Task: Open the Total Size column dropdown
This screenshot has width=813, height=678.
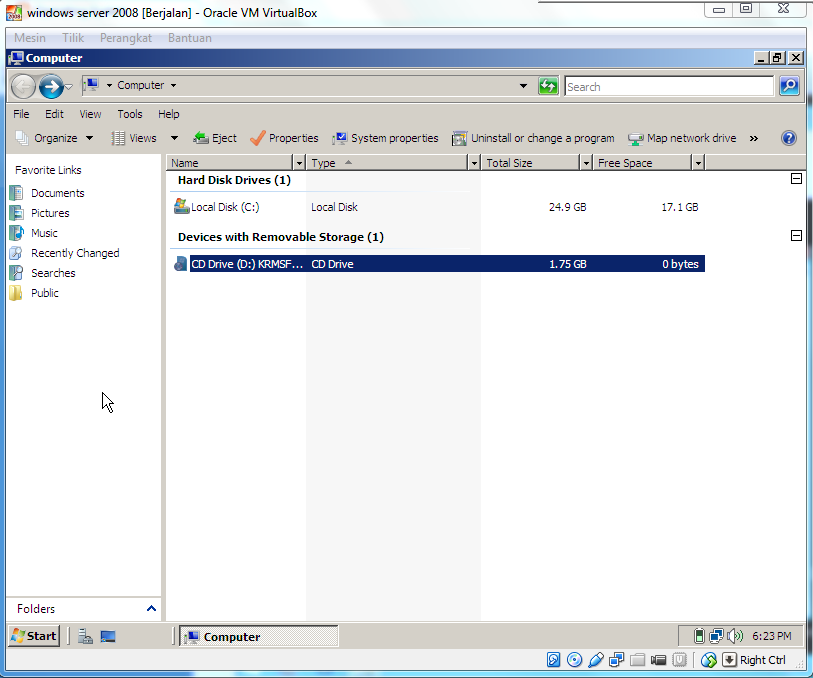Action: 586,163
